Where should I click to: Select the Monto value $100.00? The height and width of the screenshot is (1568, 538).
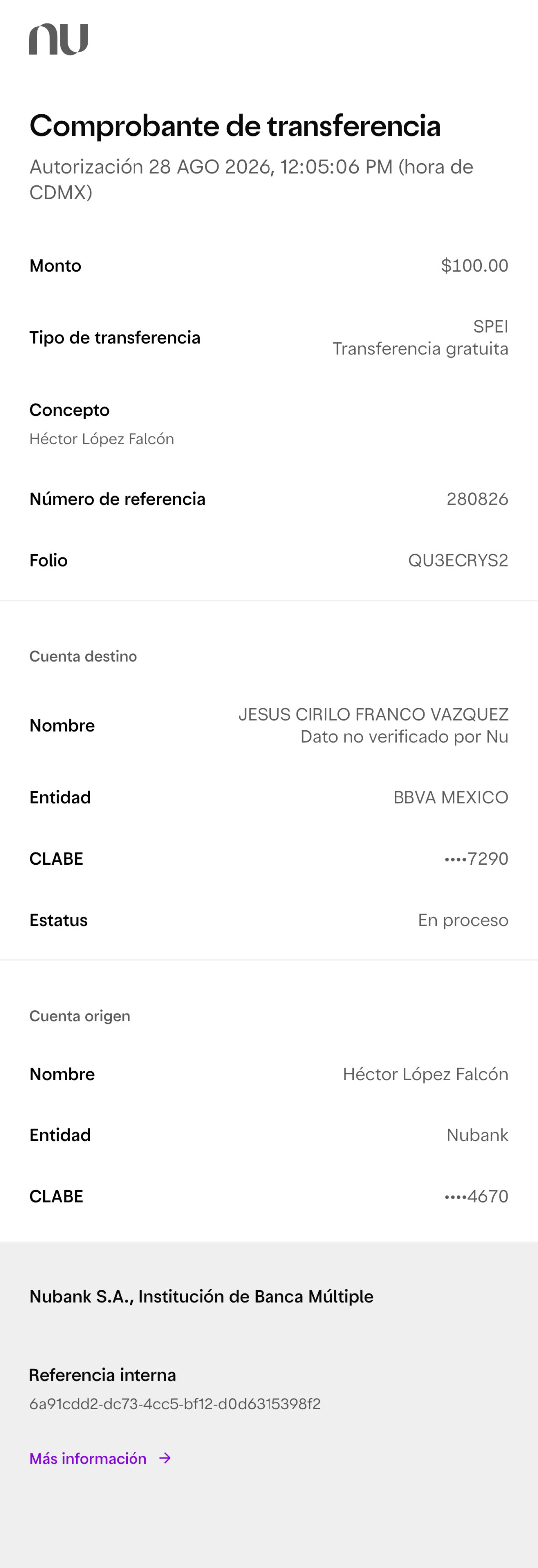pos(475,265)
